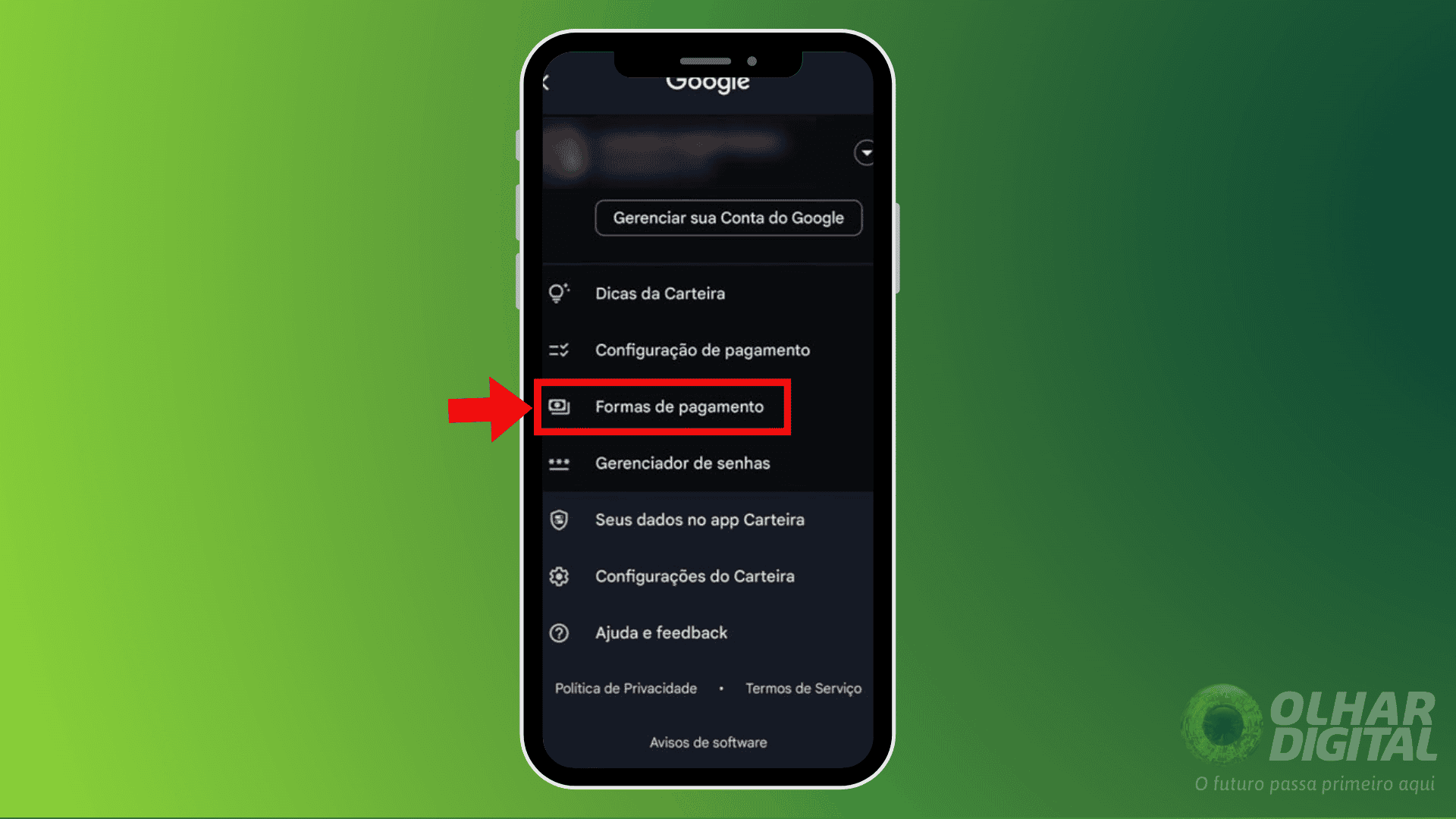Click the Seus dados no app Carteira icon
This screenshot has height=819, width=1456.
click(x=557, y=519)
